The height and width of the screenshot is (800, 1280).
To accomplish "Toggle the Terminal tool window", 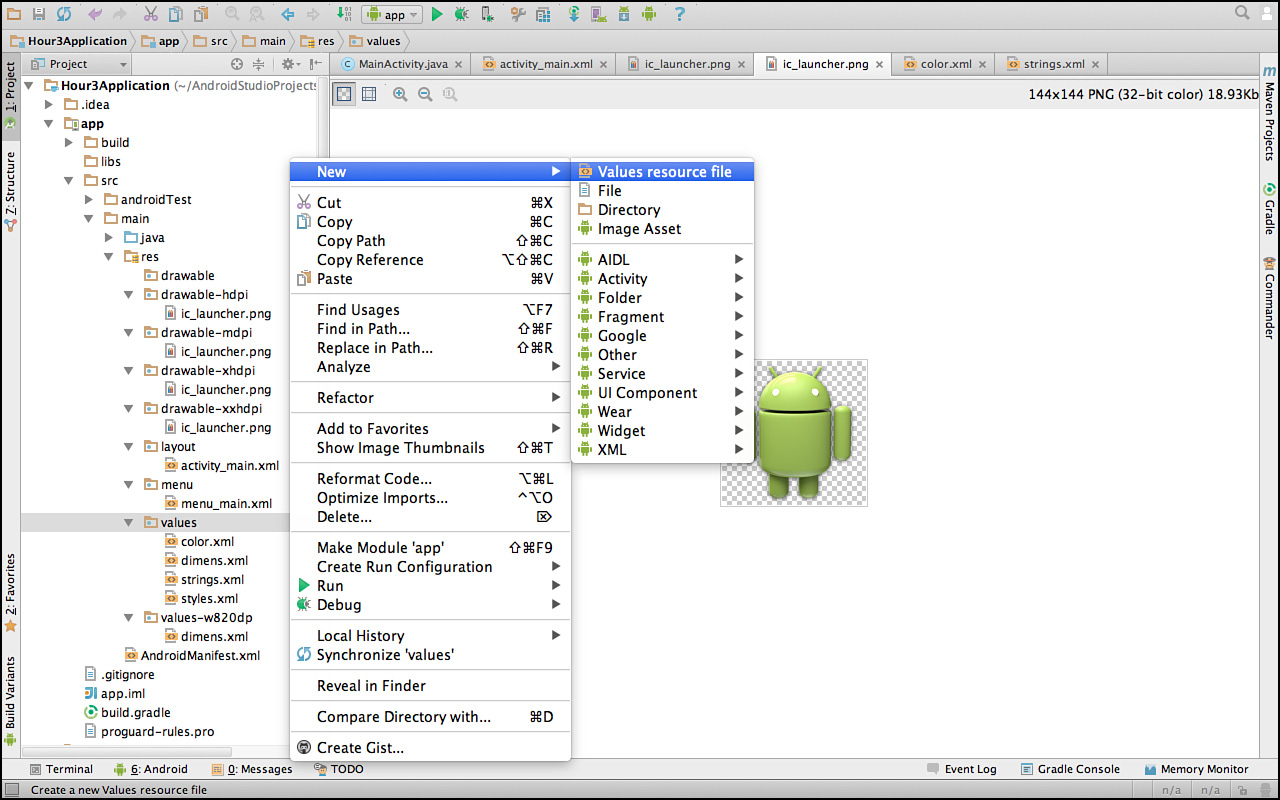I will [x=61, y=769].
